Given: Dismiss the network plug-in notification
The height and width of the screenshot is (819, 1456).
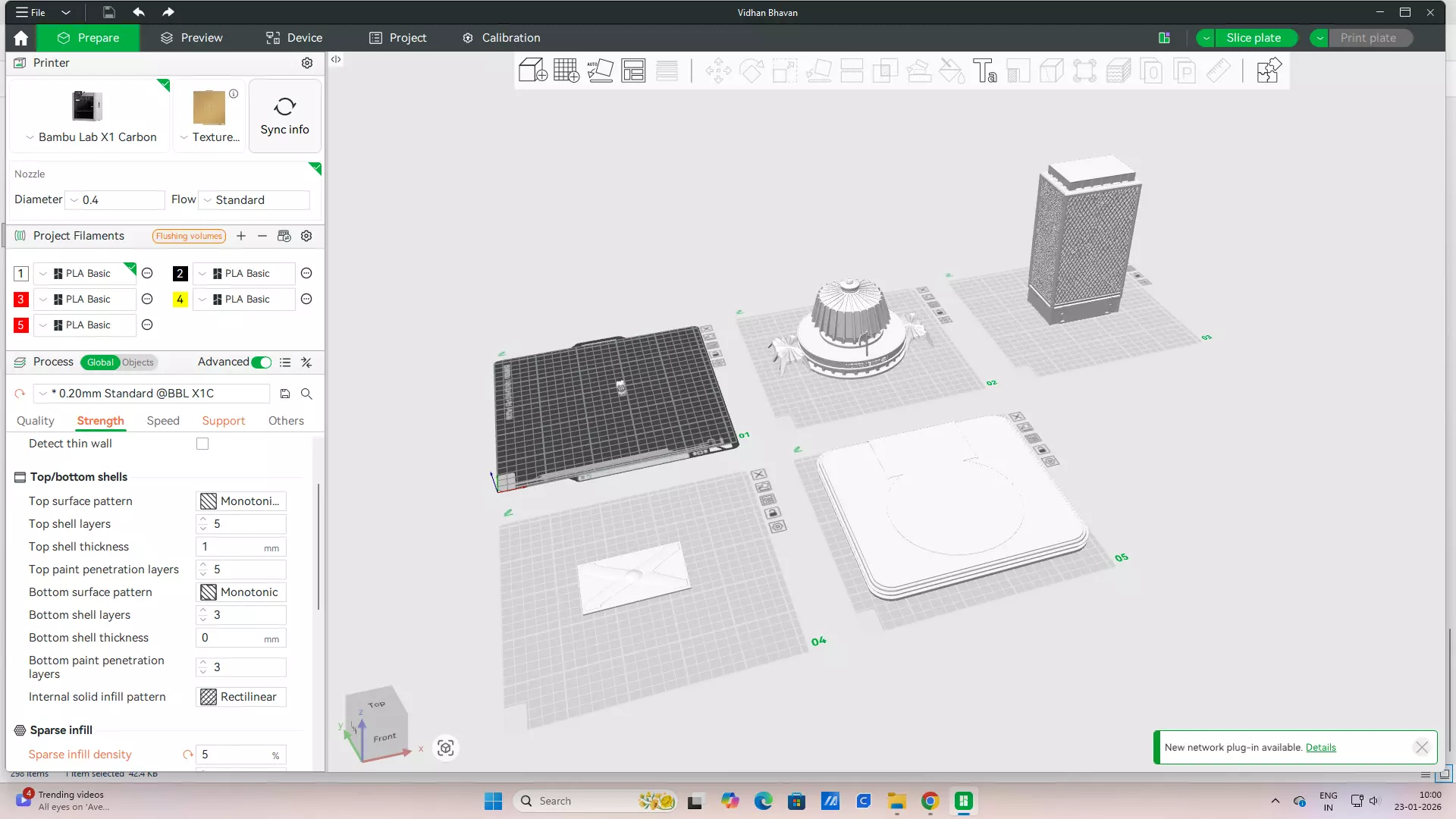Looking at the screenshot, I should point(1422,748).
